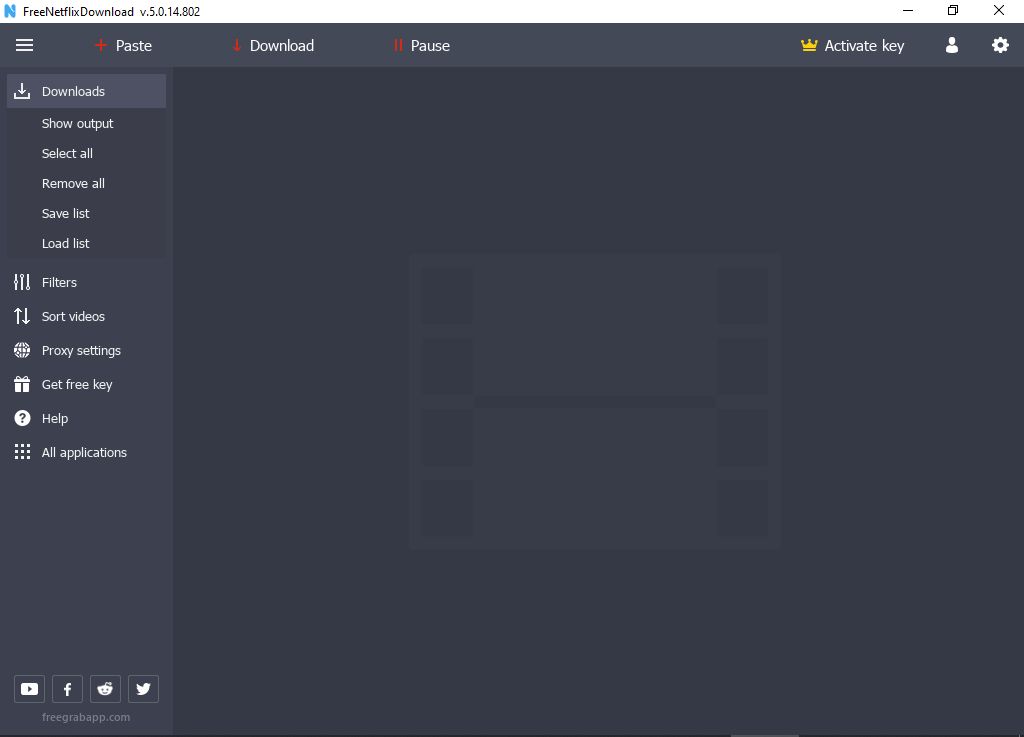Click Paste in the toolbar
The height and width of the screenshot is (737, 1024).
(123, 45)
